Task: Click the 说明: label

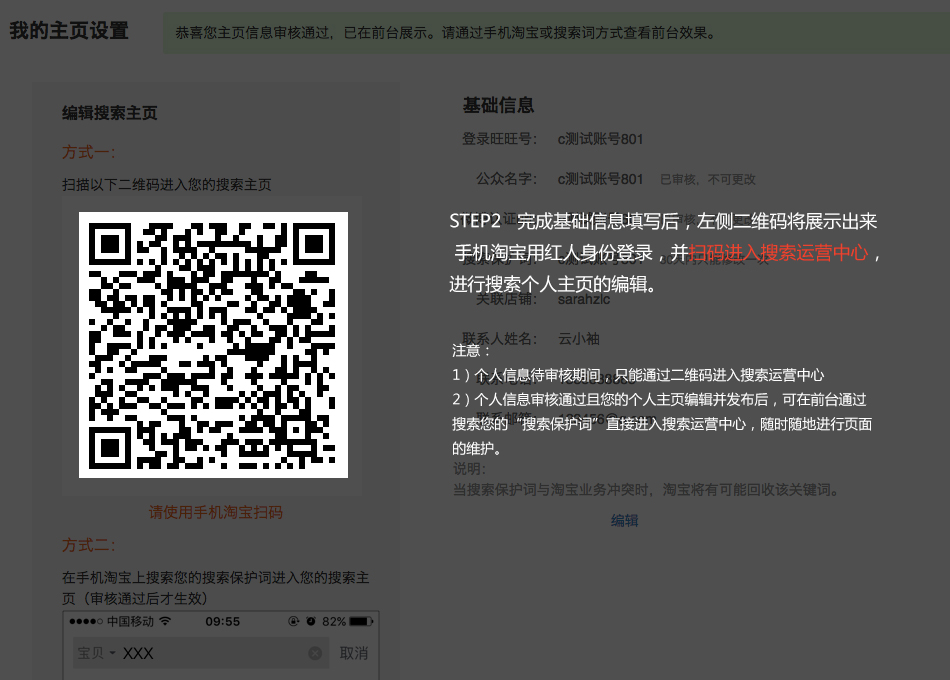Action: point(469,468)
